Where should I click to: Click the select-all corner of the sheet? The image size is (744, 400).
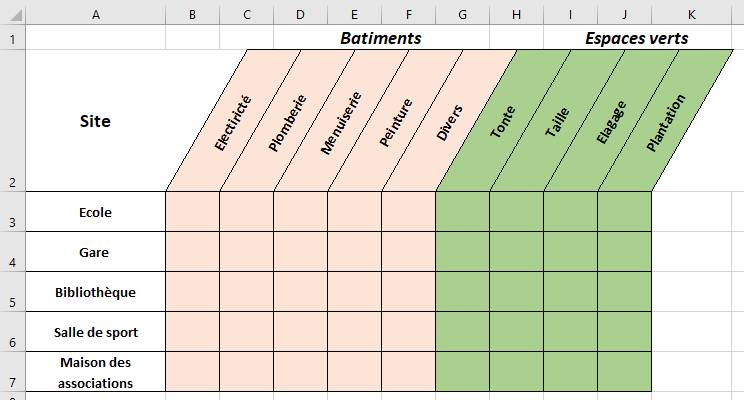pyautogui.click(x=12, y=13)
